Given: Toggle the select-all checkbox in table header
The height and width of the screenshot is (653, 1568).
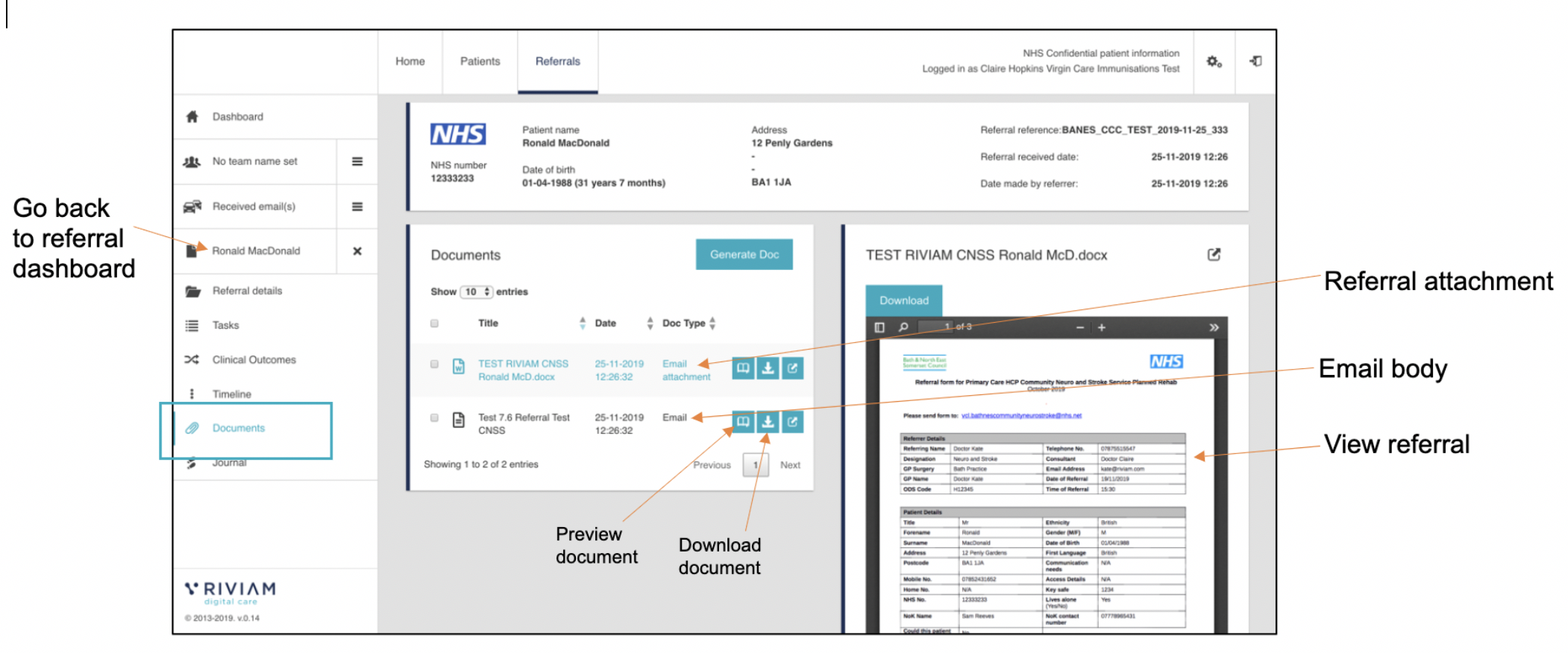Looking at the screenshot, I should click(434, 324).
